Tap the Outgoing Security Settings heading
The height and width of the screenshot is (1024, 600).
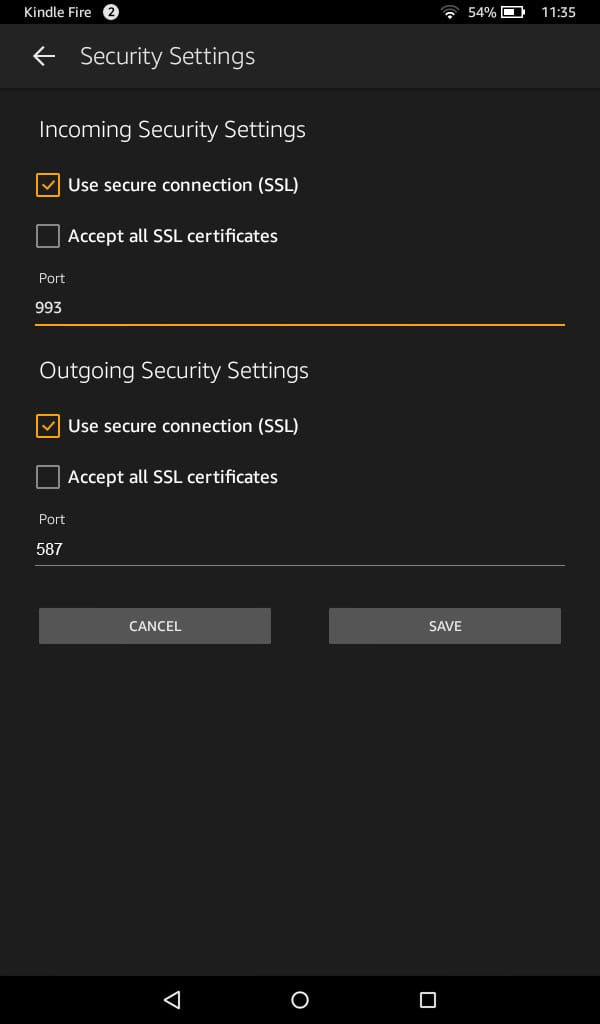click(174, 371)
